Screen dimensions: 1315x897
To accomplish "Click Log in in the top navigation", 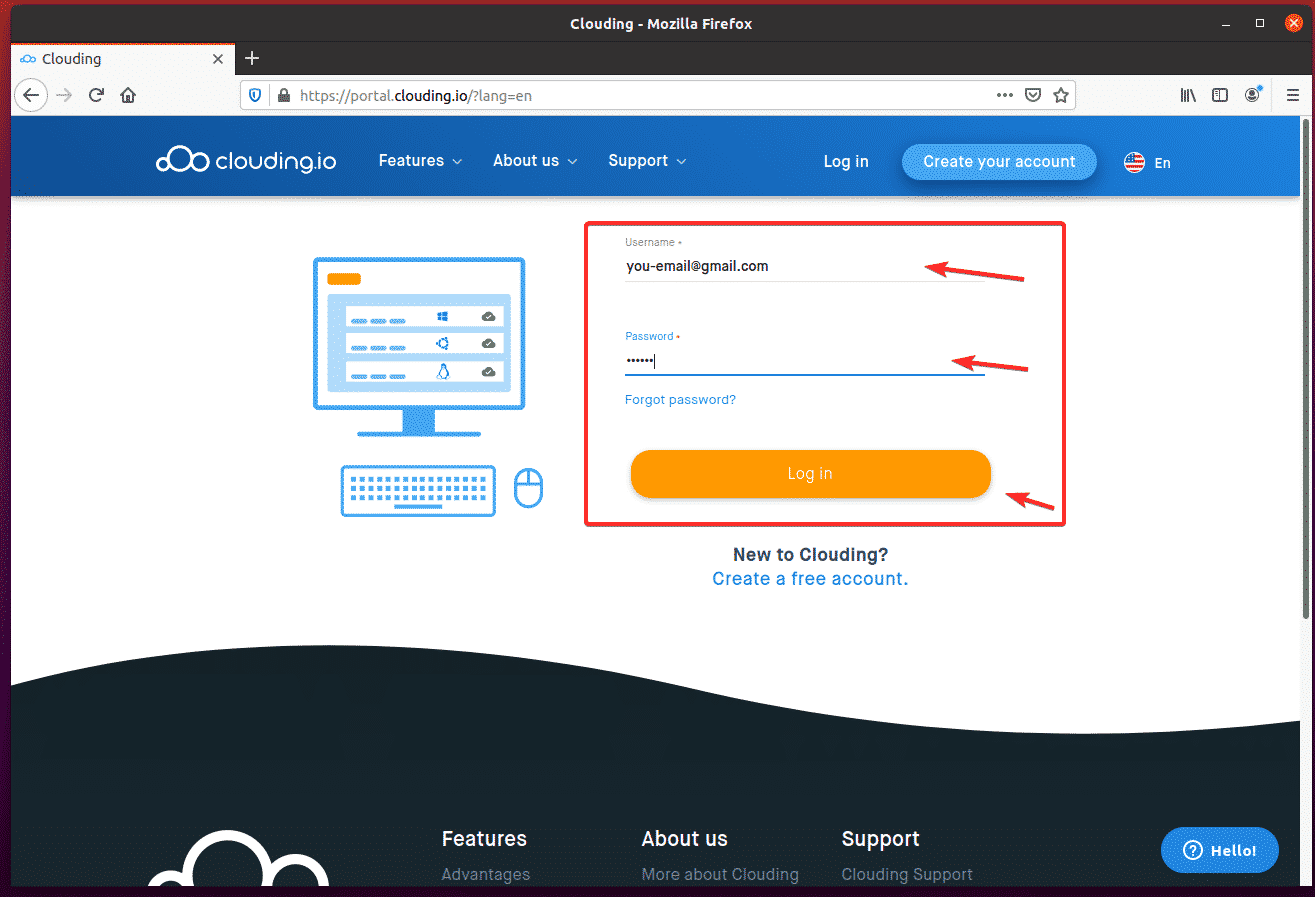I will (x=846, y=162).
